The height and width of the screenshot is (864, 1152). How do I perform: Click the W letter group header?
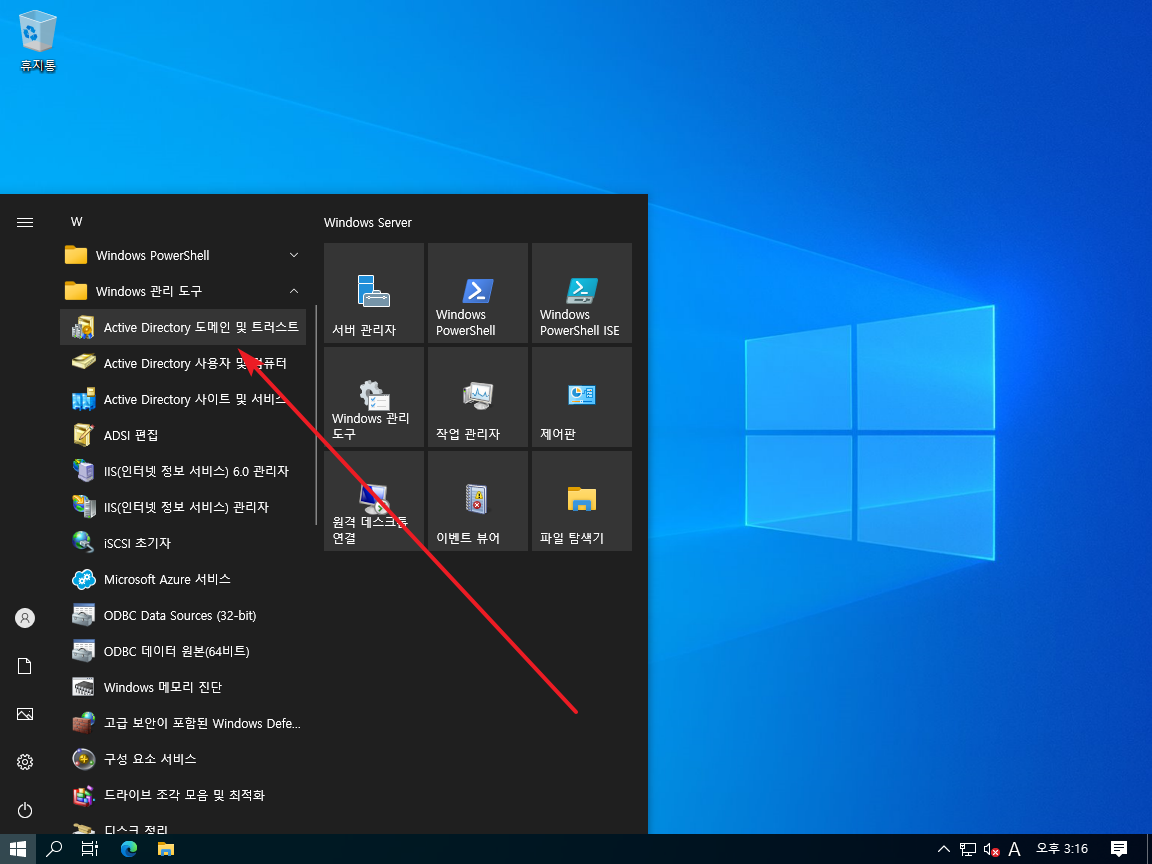tap(76, 222)
